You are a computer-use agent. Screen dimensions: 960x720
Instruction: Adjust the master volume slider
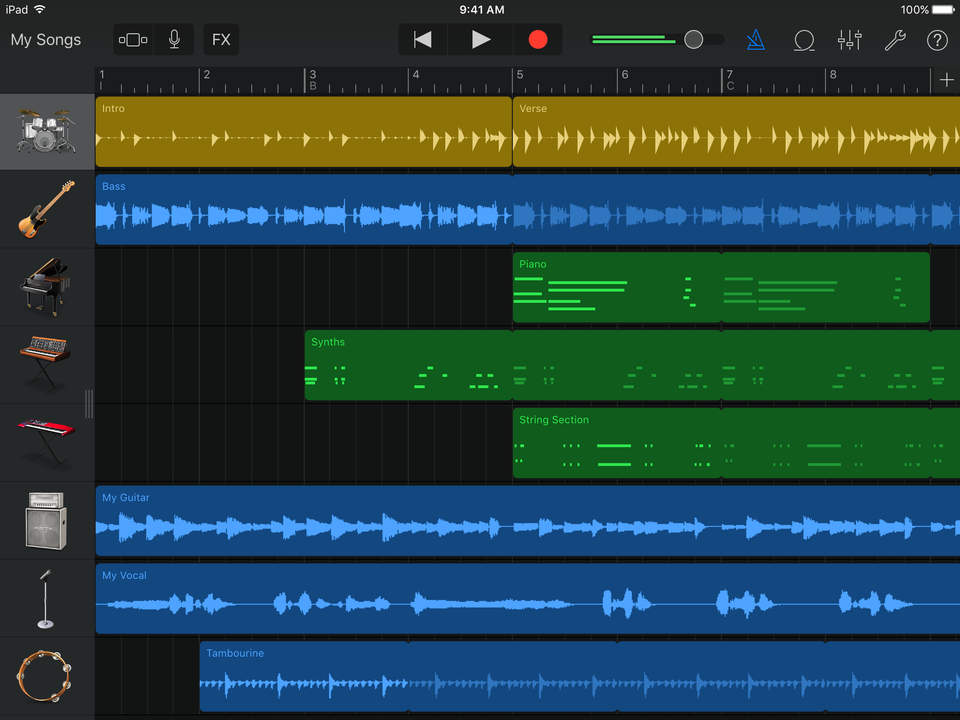click(693, 40)
